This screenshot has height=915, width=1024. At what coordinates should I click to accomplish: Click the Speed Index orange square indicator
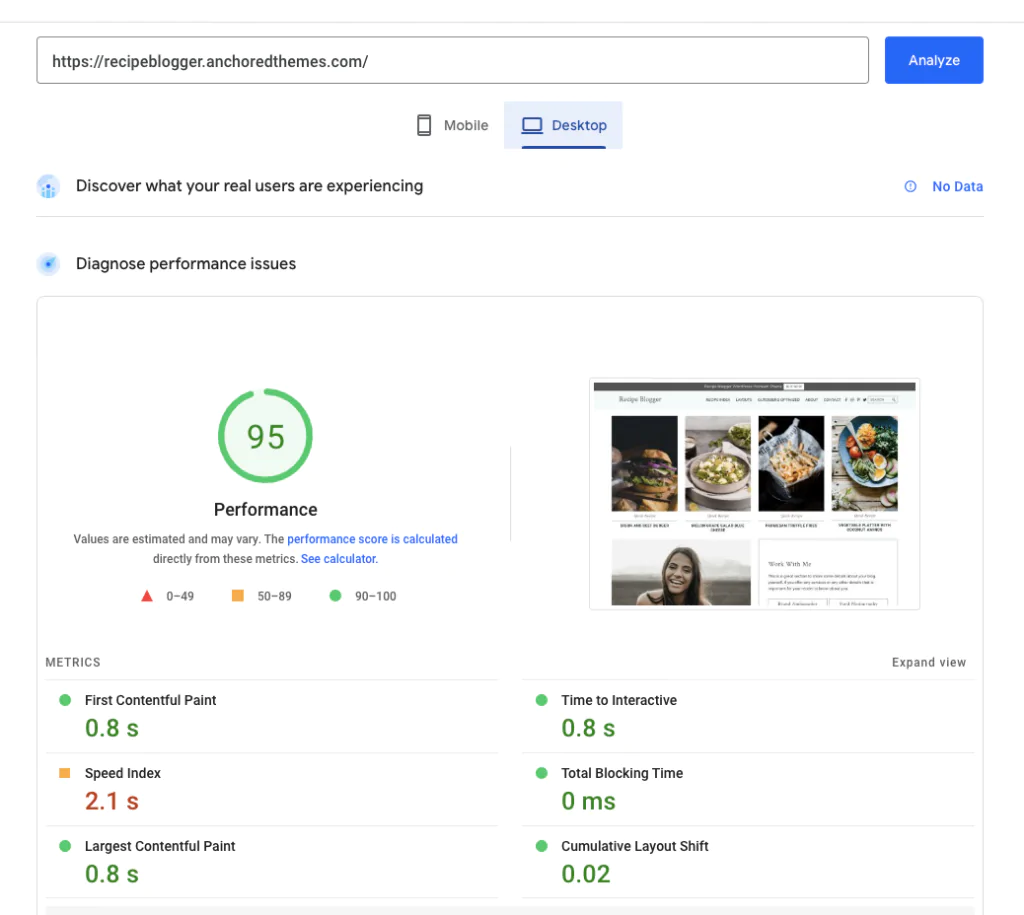click(65, 773)
